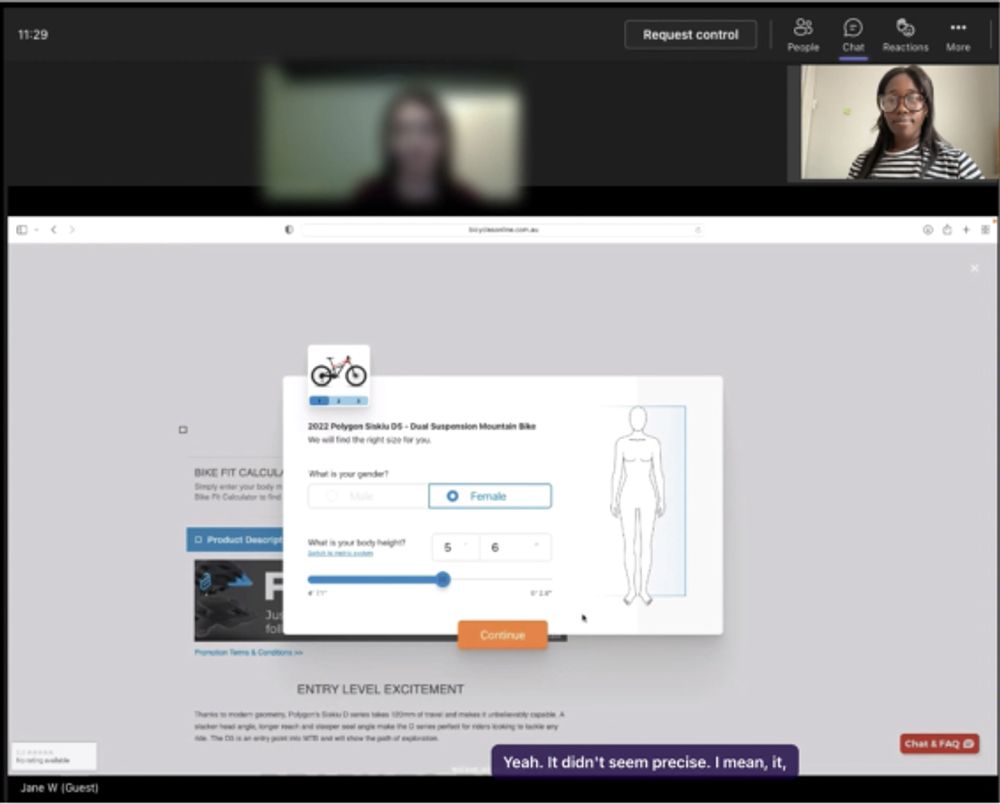The width and height of the screenshot is (1000, 804).
Task: Click the Request control button
Action: (x=691, y=35)
